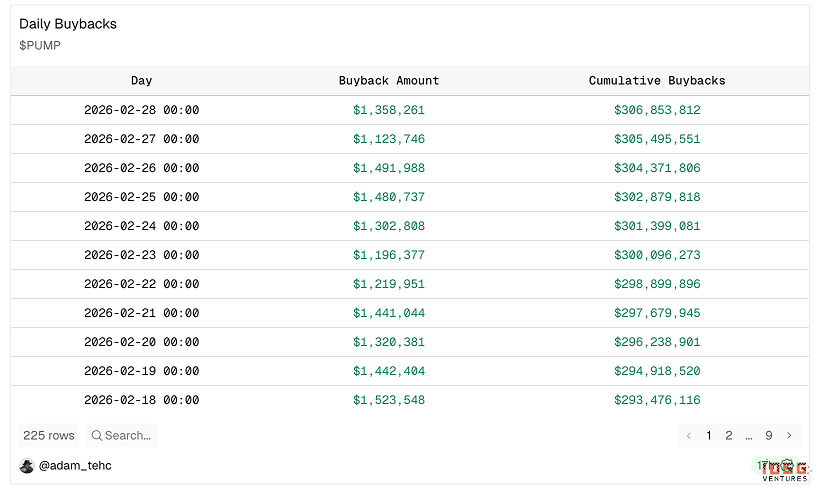The width and height of the screenshot is (819, 495).
Task: Expand the pagination ellipsis
Action: tap(749, 436)
